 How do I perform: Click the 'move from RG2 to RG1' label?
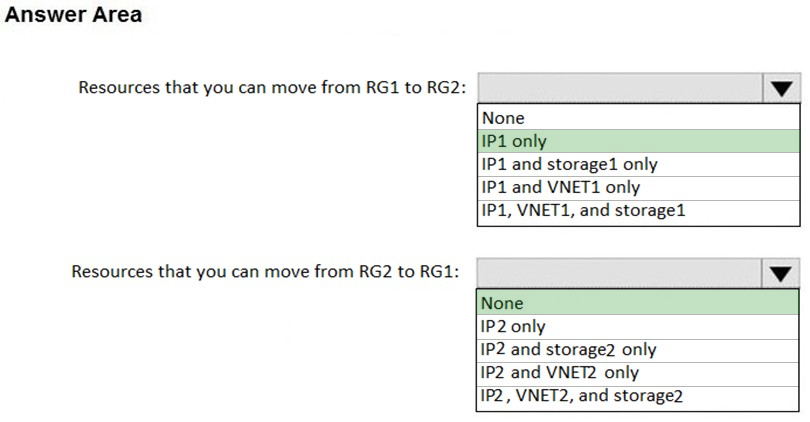pyautogui.click(x=359, y=272)
